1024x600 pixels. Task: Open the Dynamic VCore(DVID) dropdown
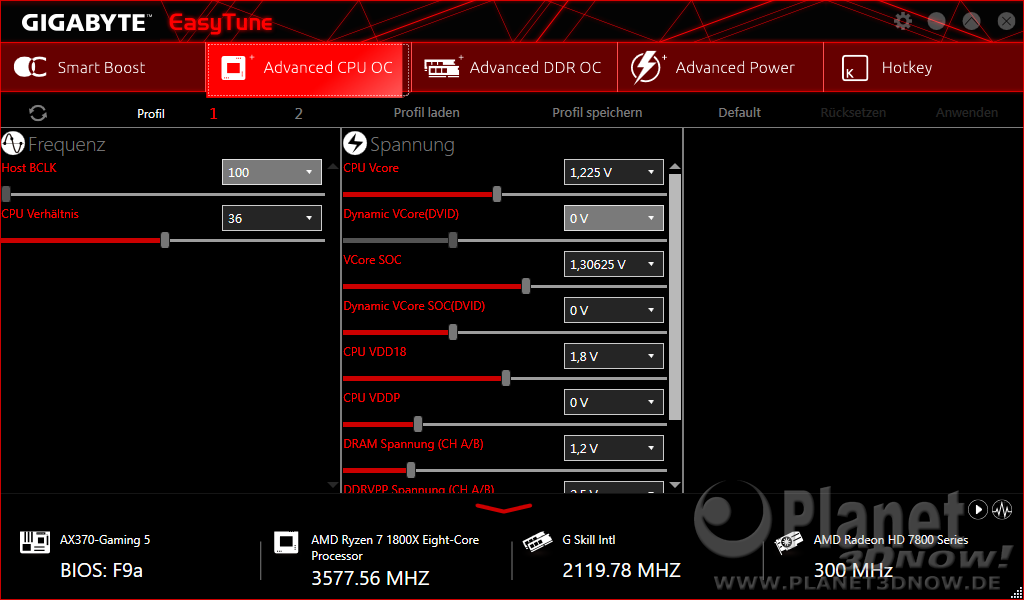(x=614, y=218)
